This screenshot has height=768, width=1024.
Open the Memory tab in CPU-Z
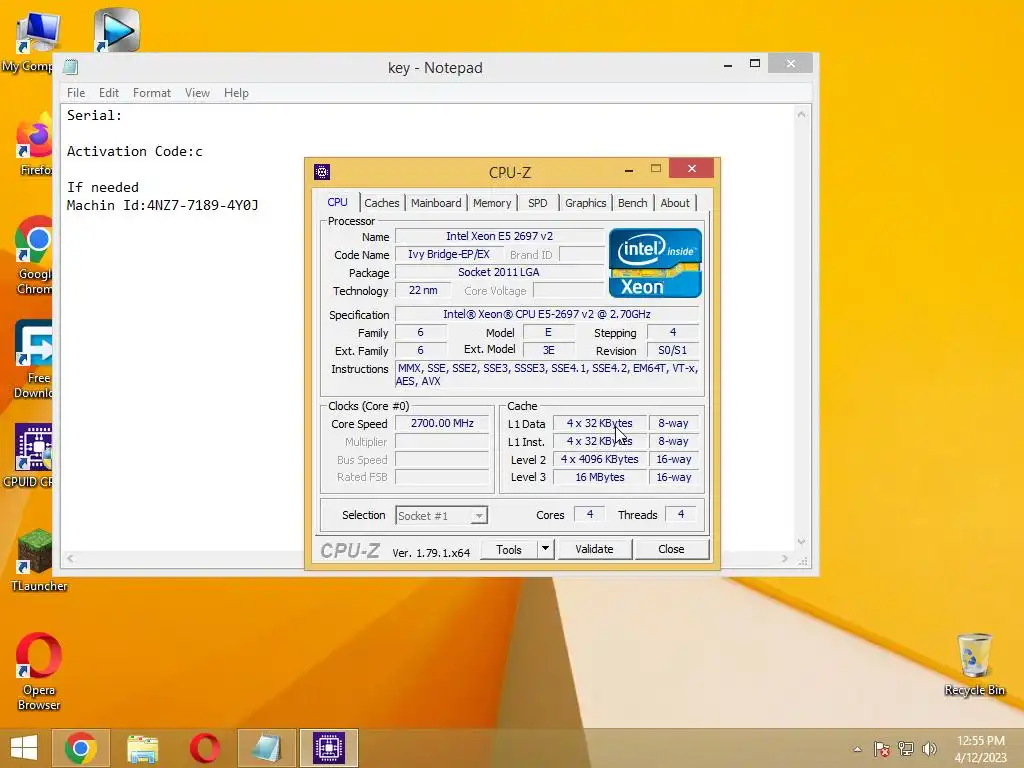(492, 203)
